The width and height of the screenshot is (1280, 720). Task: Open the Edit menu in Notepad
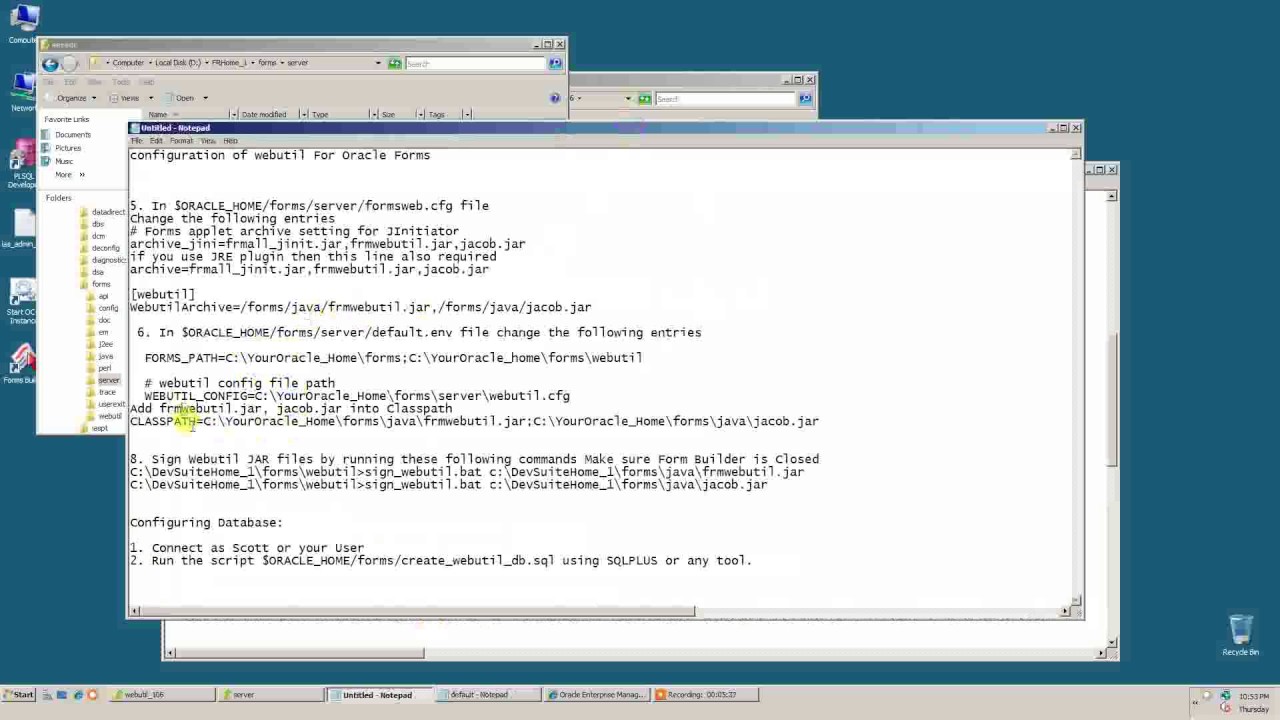coord(156,141)
